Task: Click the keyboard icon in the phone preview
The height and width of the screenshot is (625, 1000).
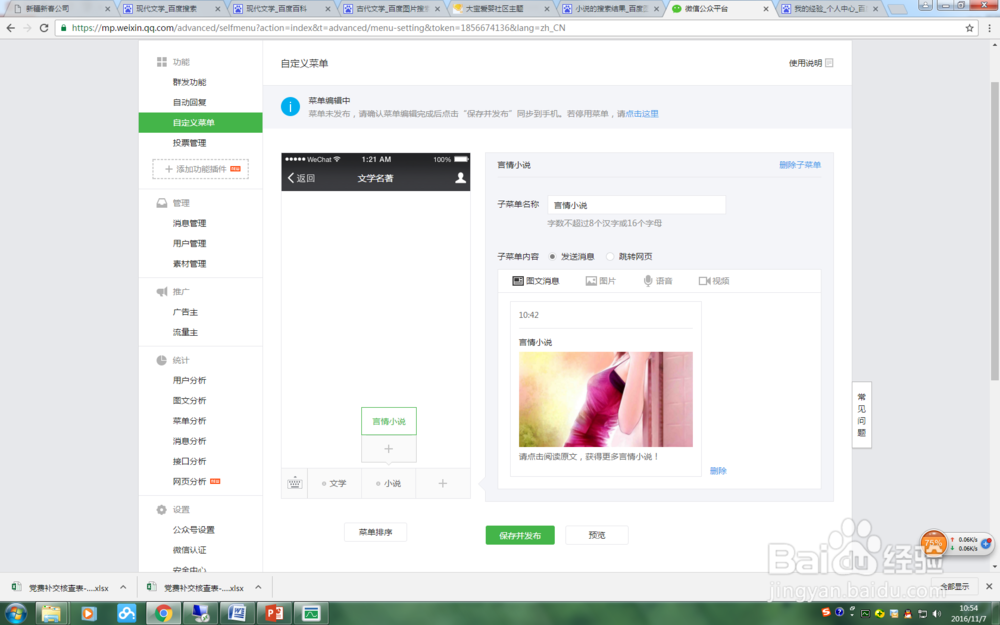Action: pyautogui.click(x=294, y=483)
